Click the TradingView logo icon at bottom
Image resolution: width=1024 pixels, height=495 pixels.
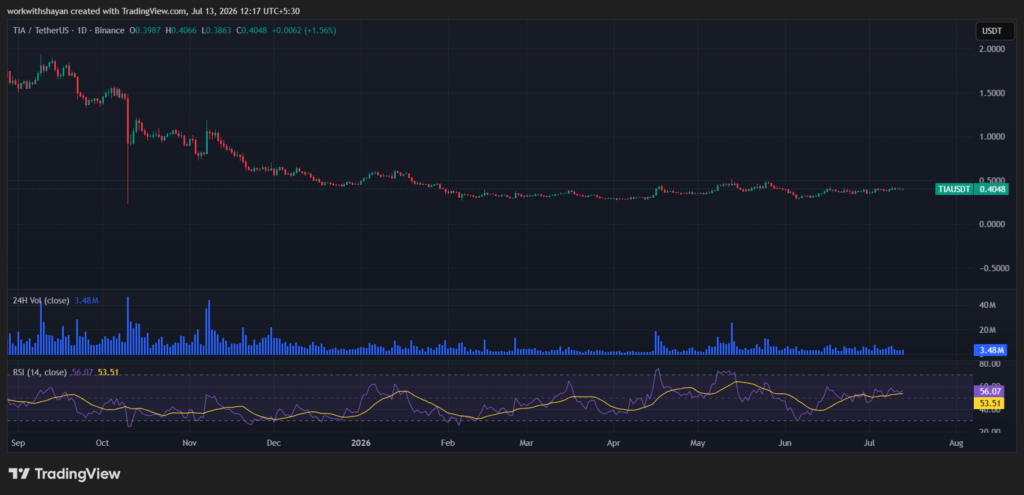[19, 473]
